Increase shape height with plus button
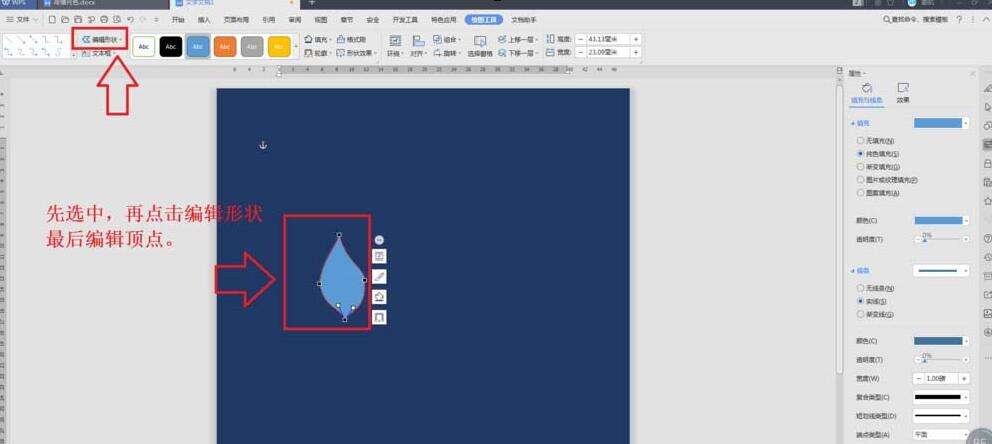Viewport: 992px width, 444px height. pos(636,39)
